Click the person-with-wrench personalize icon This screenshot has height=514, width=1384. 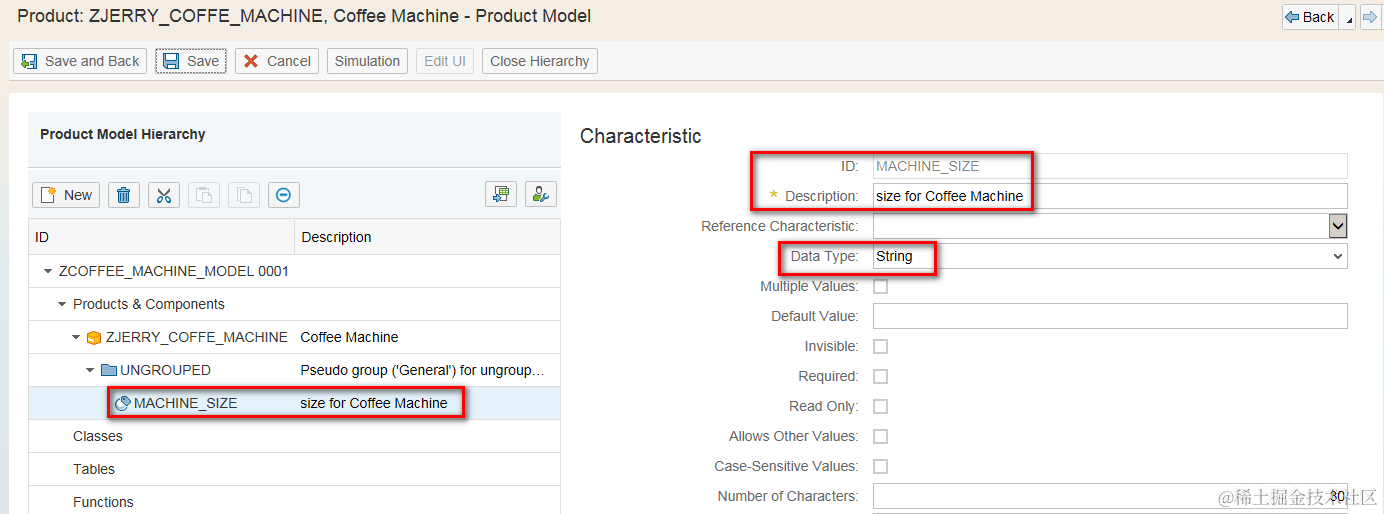(x=541, y=195)
